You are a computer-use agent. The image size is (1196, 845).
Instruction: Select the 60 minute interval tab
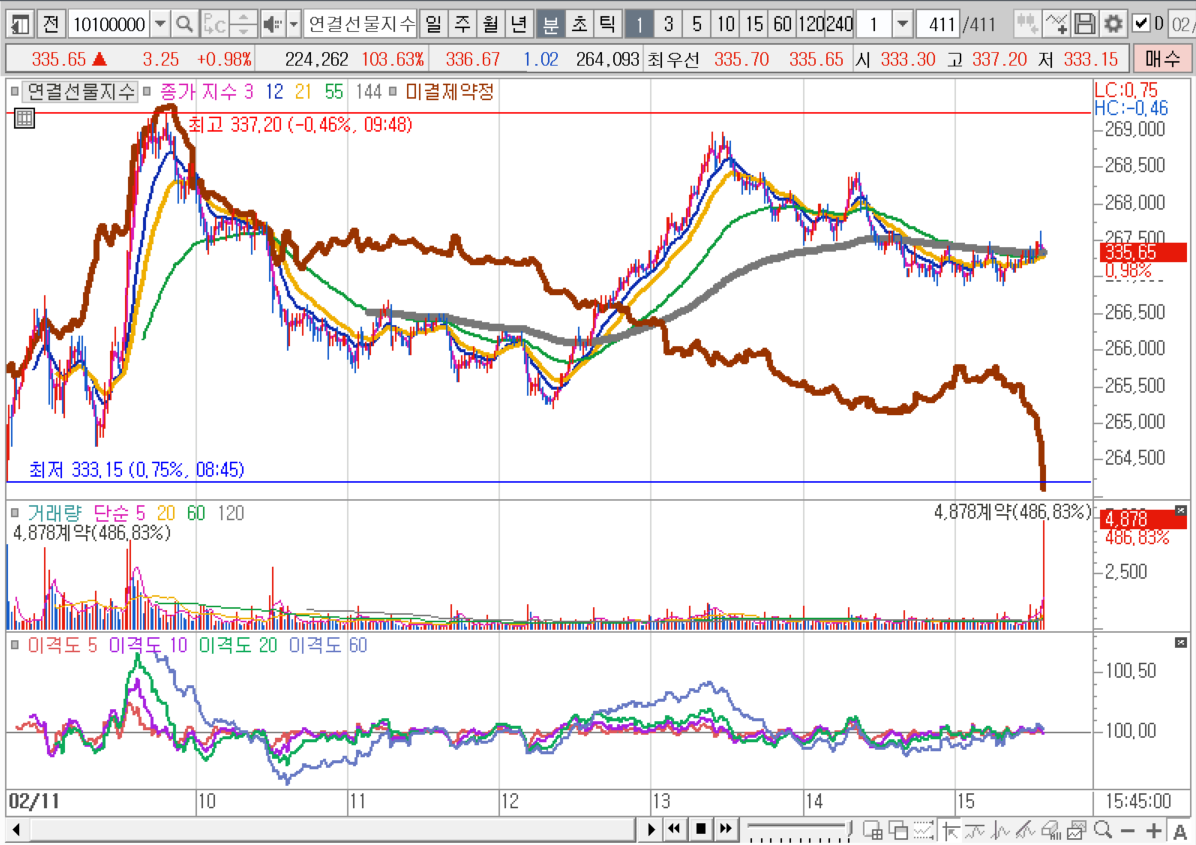[783, 24]
